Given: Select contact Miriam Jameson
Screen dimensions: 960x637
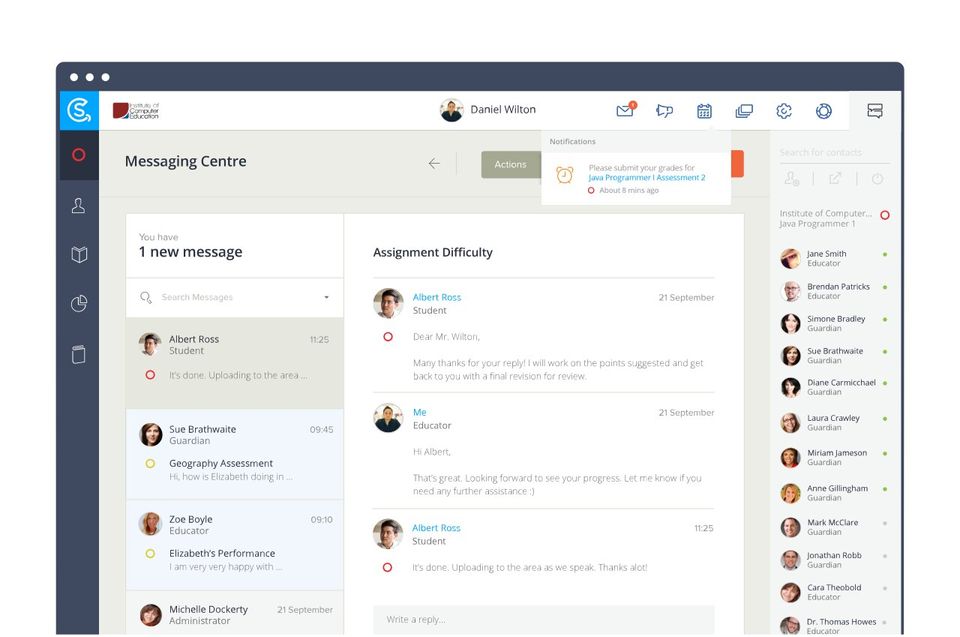Looking at the screenshot, I should click(835, 458).
